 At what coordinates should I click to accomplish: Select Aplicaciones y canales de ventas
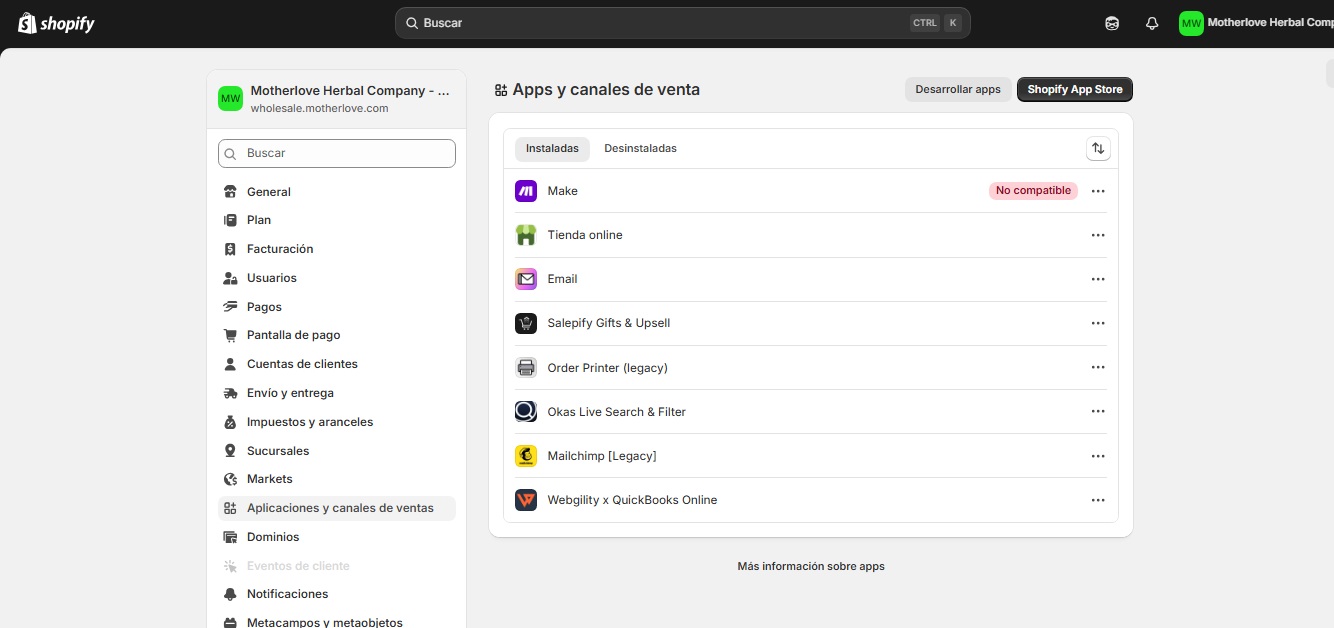[x=336, y=508]
